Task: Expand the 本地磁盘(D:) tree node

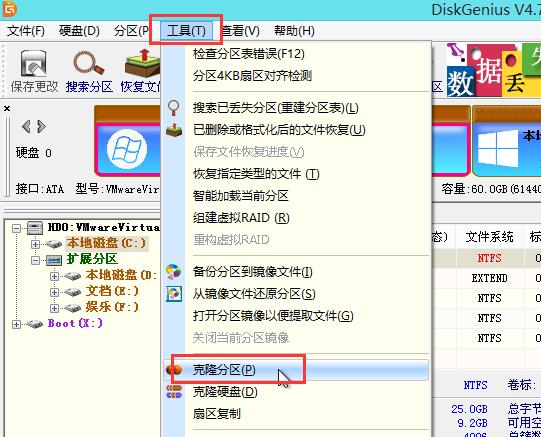Action: [54, 276]
